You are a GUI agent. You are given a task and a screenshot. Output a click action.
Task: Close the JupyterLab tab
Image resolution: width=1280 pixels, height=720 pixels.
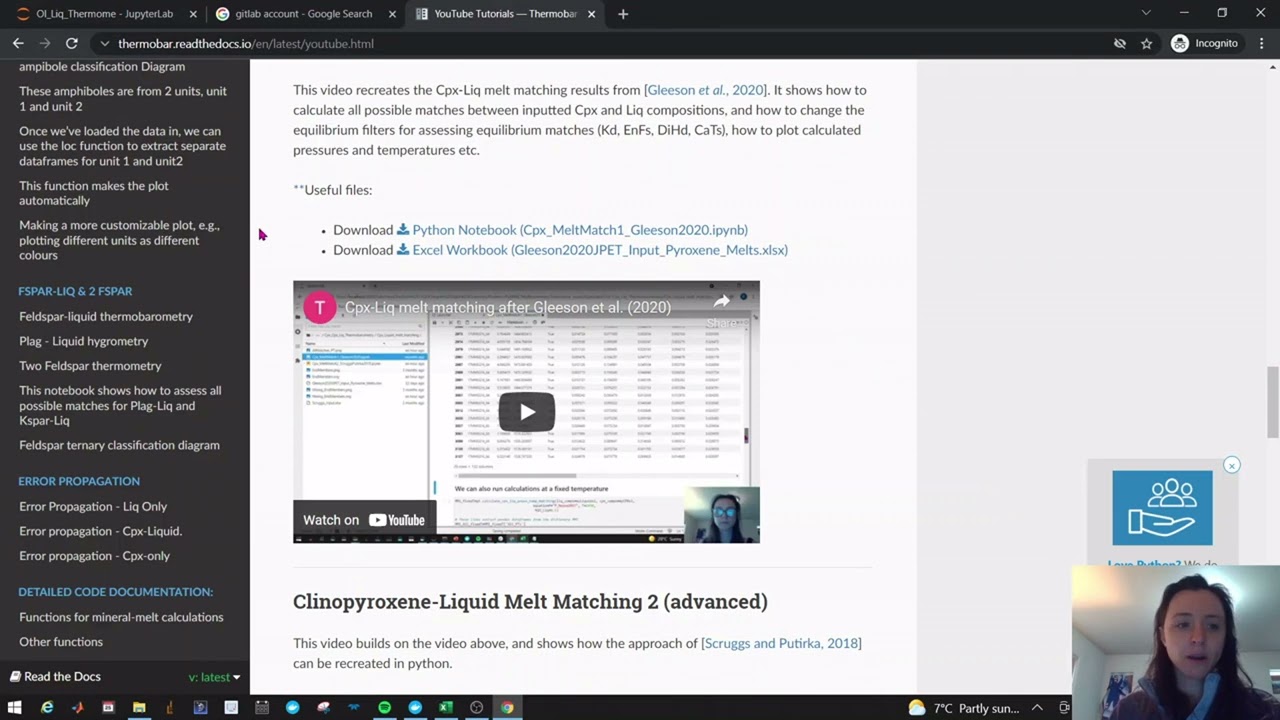click(193, 14)
